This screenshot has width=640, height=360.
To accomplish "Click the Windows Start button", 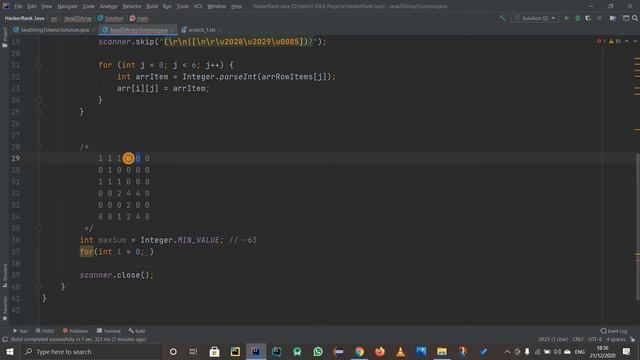I will coord(10,351).
